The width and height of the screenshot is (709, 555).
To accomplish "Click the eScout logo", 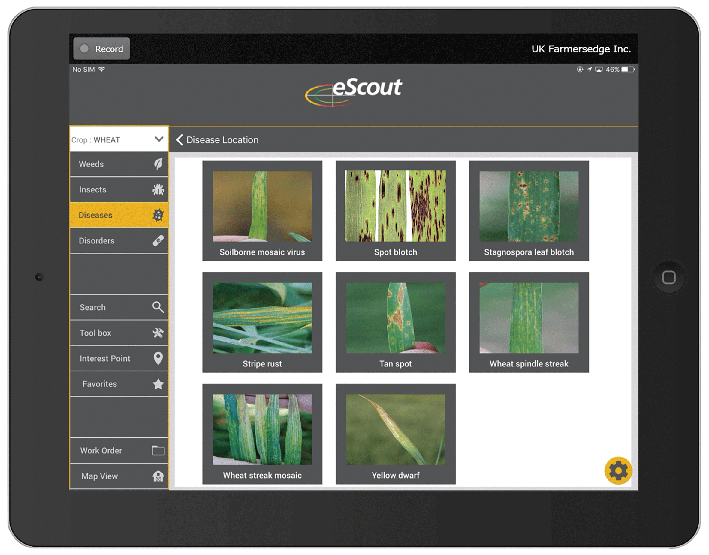I will tap(354, 90).
